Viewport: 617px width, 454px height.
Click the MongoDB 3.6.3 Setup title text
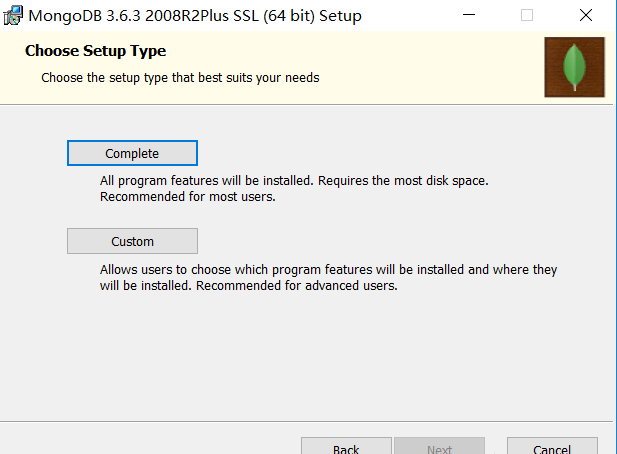pyautogui.click(x=195, y=16)
